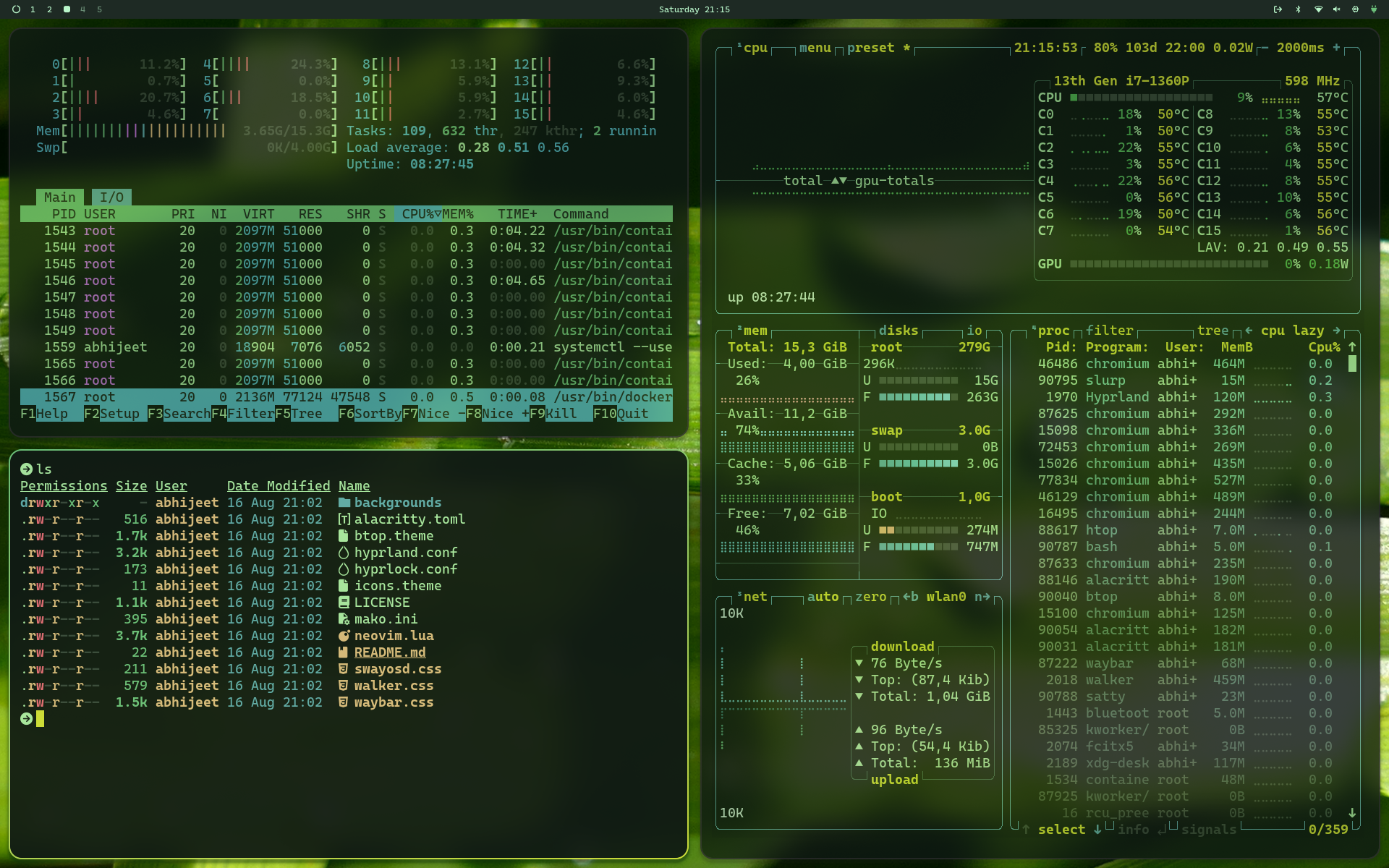Click the power plug battery icon
The image size is (1389, 868).
[1373, 9]
